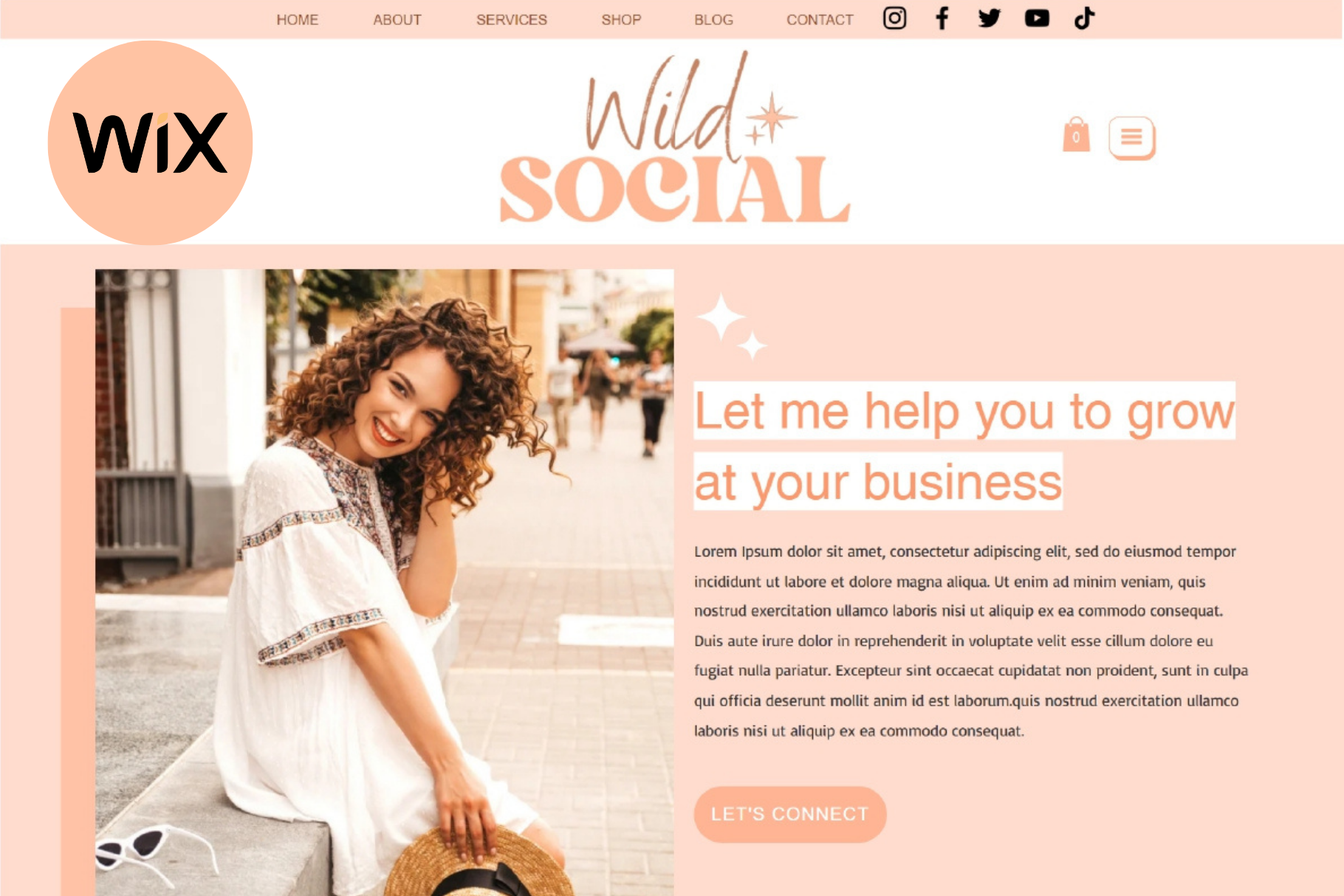Image resolution: width=1344 pixels, height=896 pixels.
Task: Click the YouTube icon
Action: coord(1037,18)
